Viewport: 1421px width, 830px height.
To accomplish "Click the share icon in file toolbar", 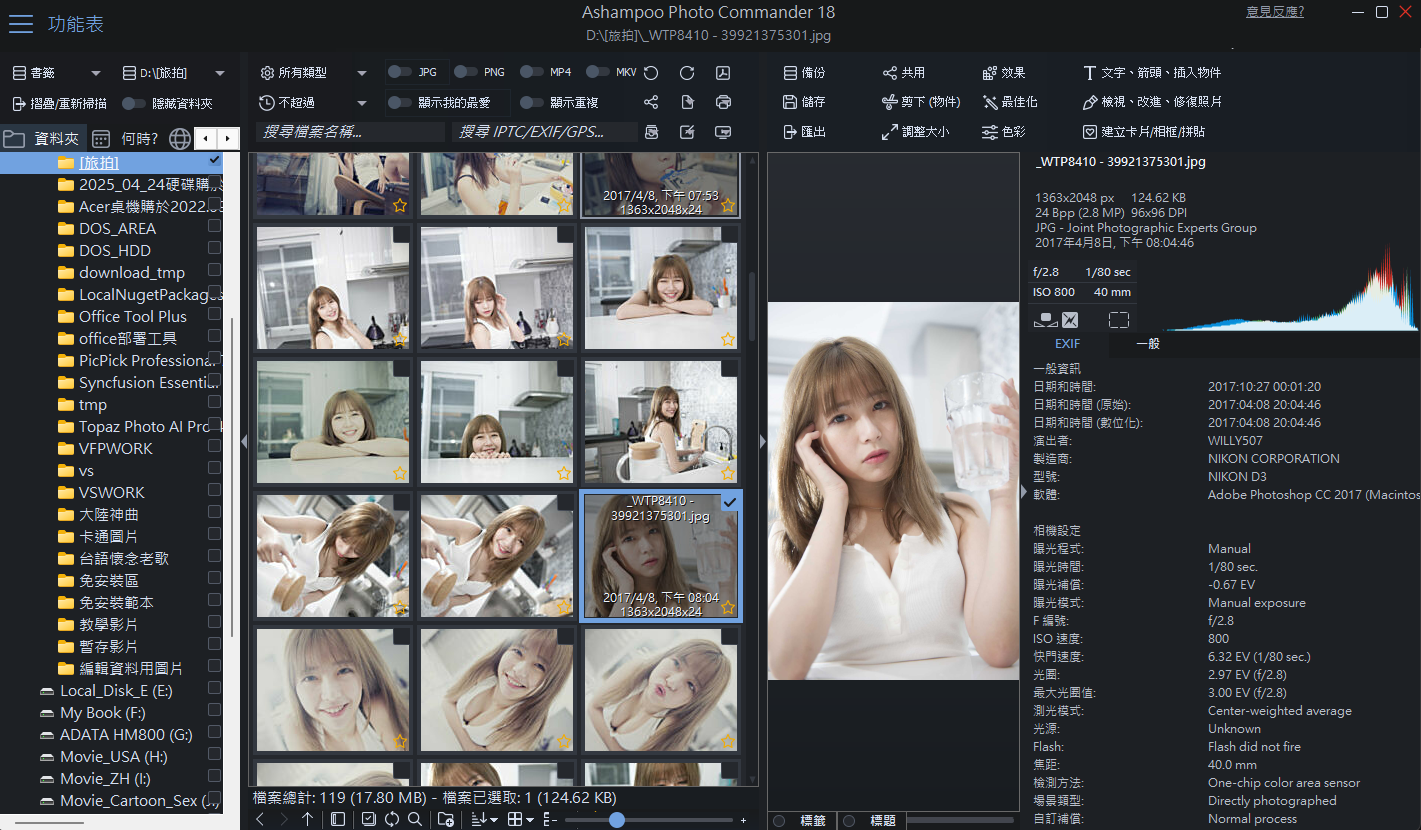I will coord(651,102).
